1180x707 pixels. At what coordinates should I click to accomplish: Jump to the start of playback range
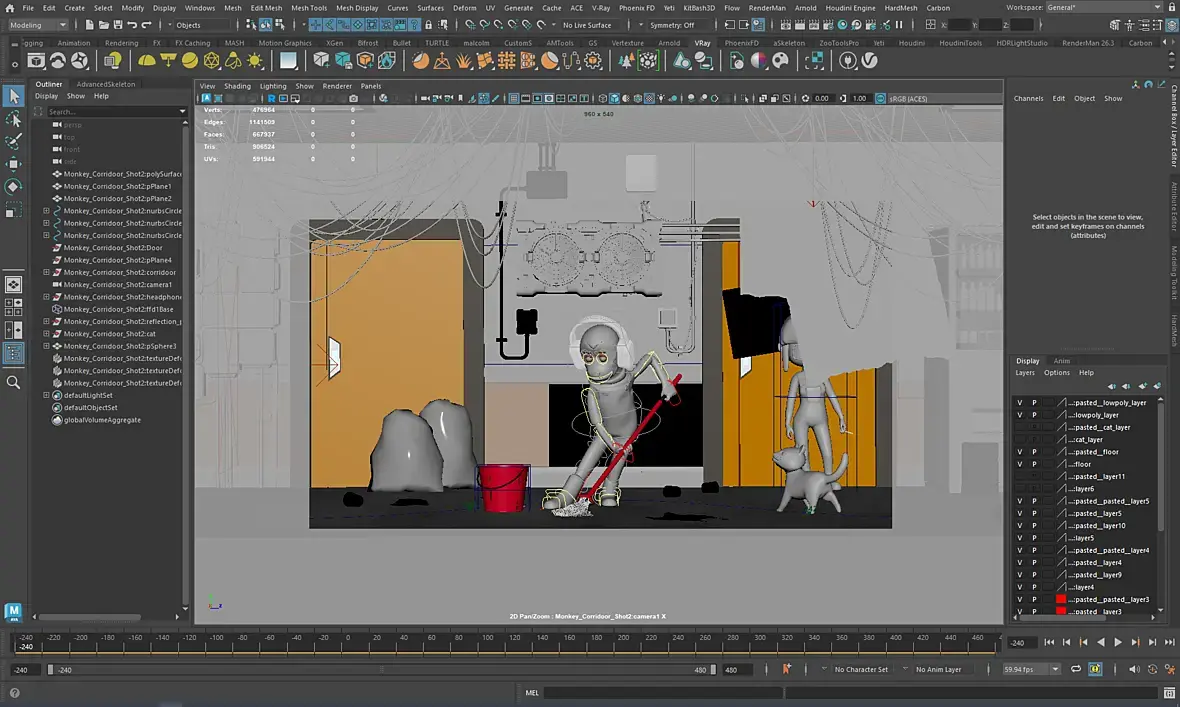1049,643
